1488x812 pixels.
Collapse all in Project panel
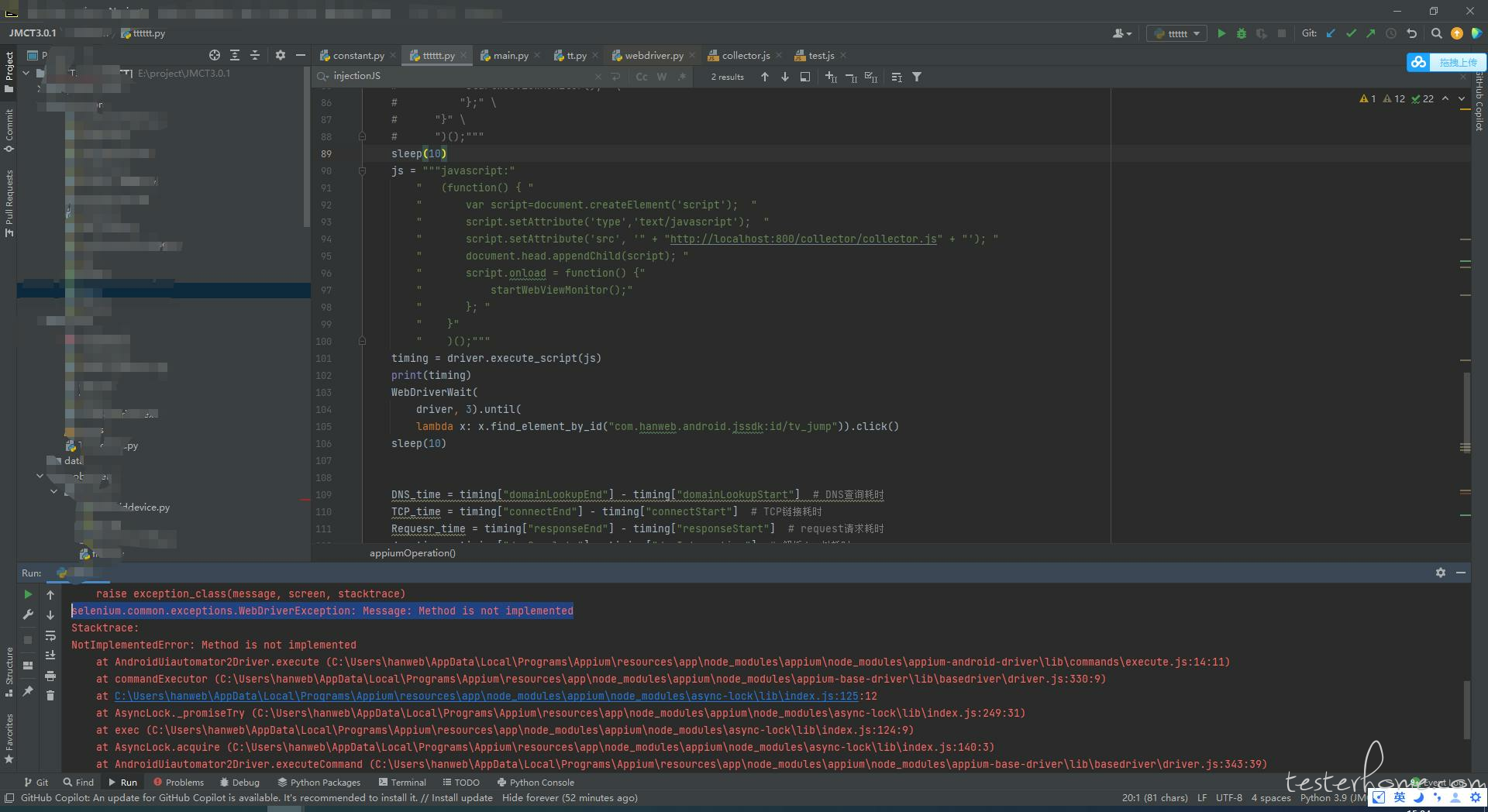pyautogui.click(x=255, y=55)
